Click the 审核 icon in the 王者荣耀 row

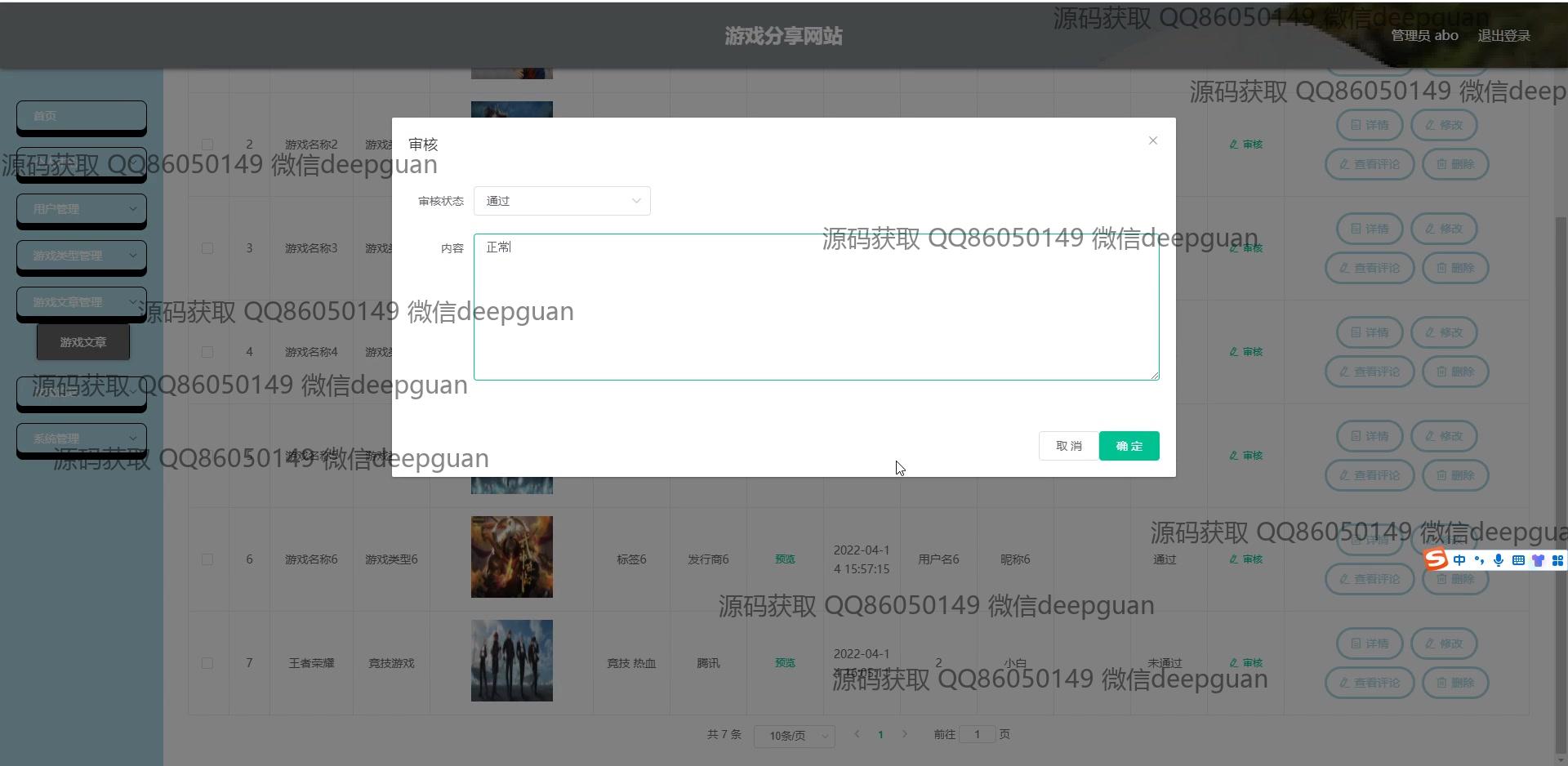tap(1246, 663)
